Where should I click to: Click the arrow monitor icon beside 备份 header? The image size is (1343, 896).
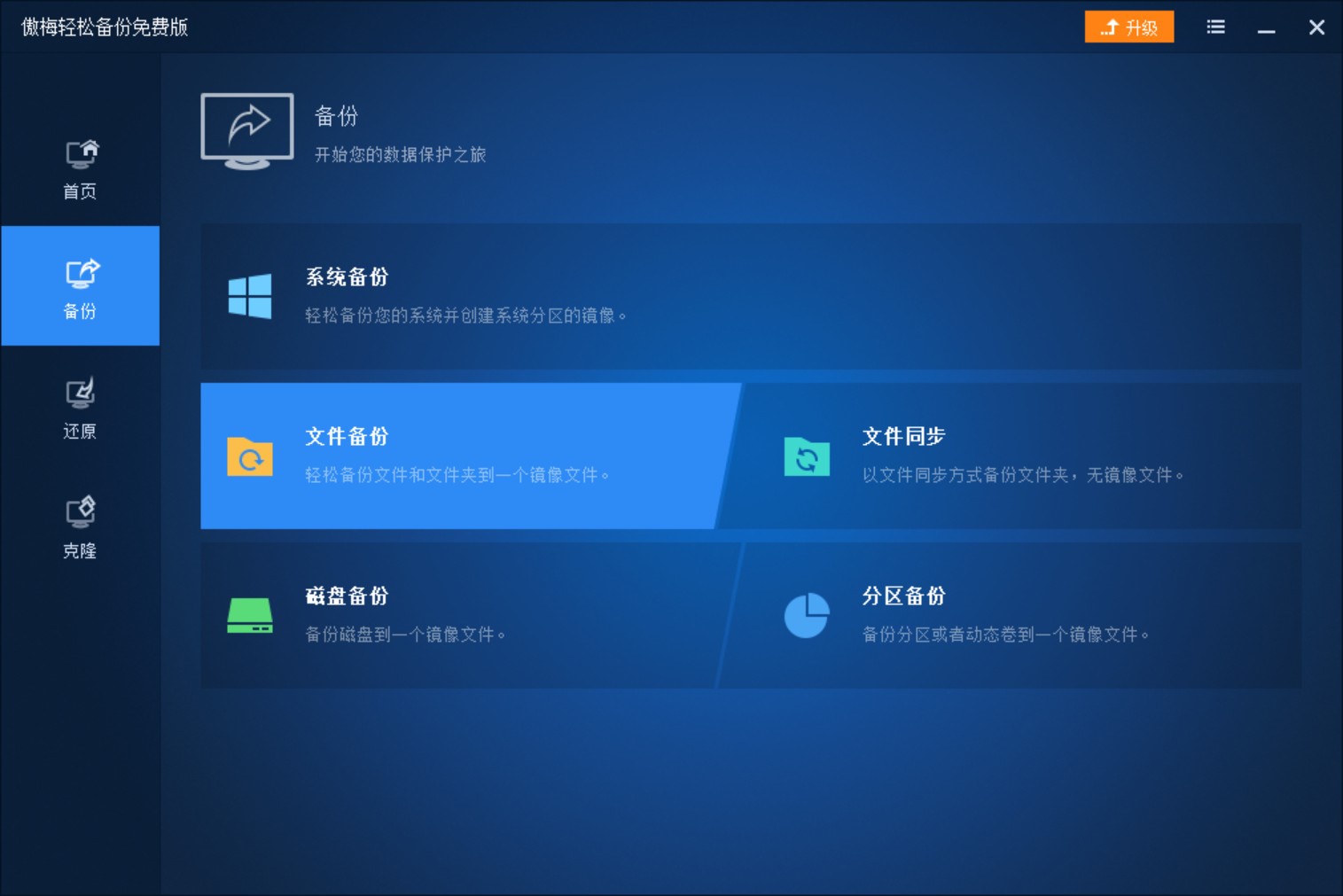pyautogui.click(x=247, y=130)
